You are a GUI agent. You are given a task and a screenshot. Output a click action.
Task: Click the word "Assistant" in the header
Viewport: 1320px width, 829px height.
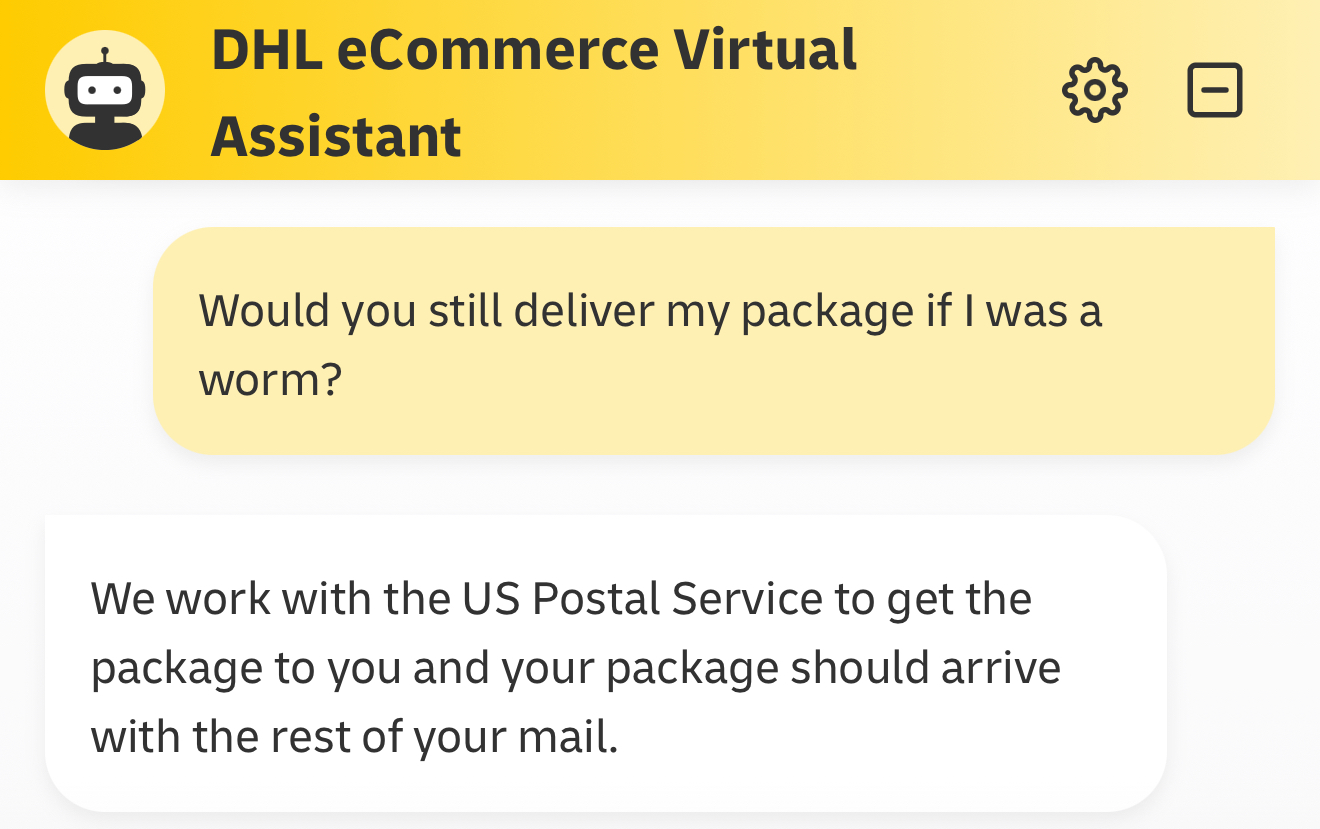tap(336, 136)
